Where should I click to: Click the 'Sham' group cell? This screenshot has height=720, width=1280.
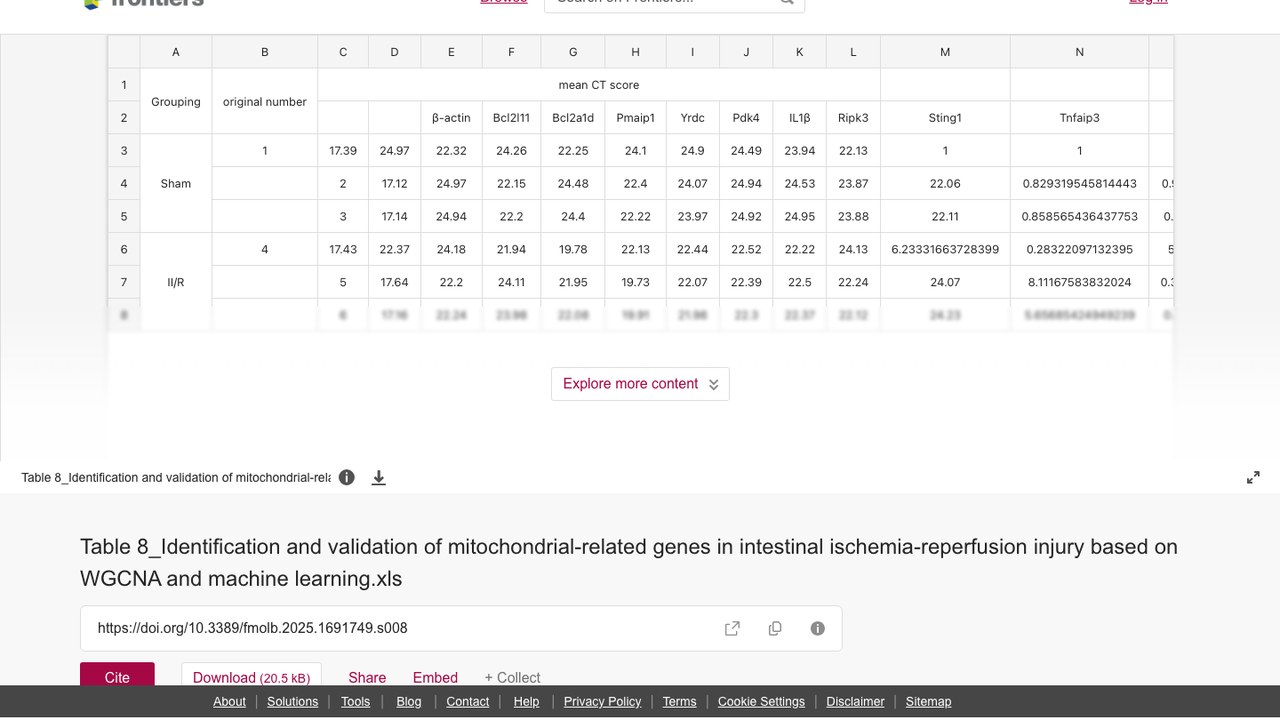(176, 184)
